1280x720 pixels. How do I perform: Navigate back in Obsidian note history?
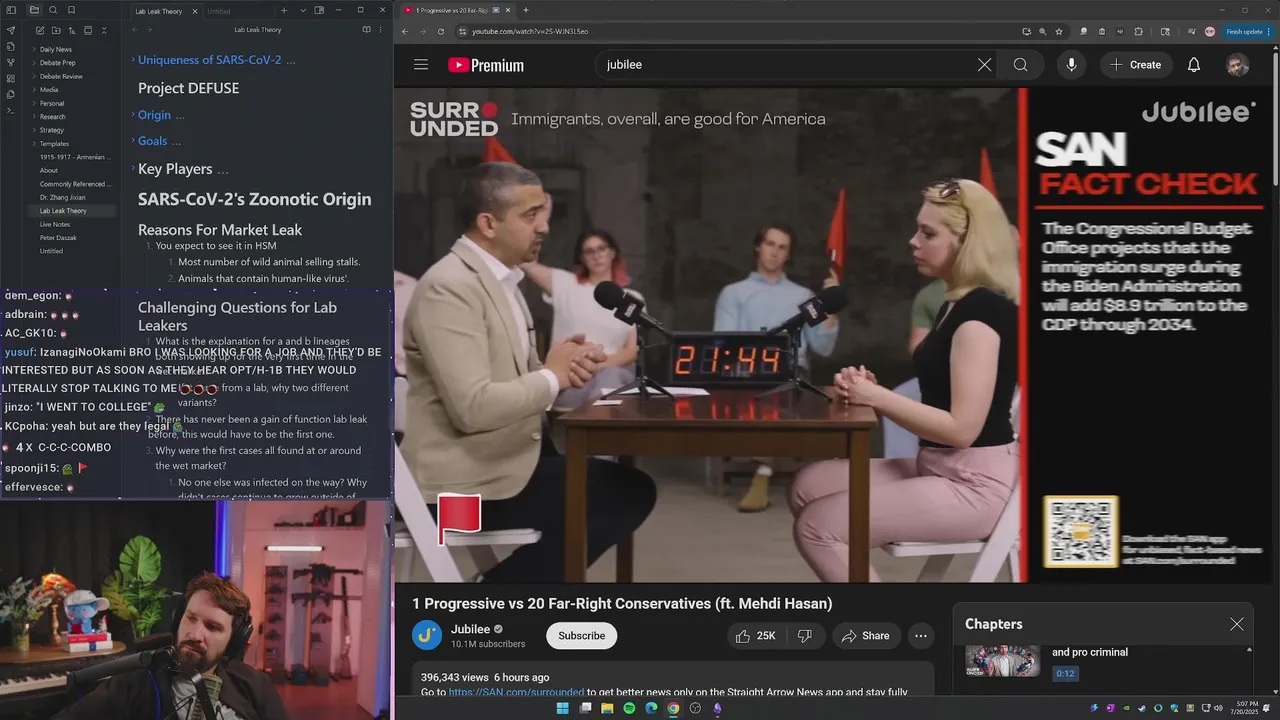click(135, 30)
